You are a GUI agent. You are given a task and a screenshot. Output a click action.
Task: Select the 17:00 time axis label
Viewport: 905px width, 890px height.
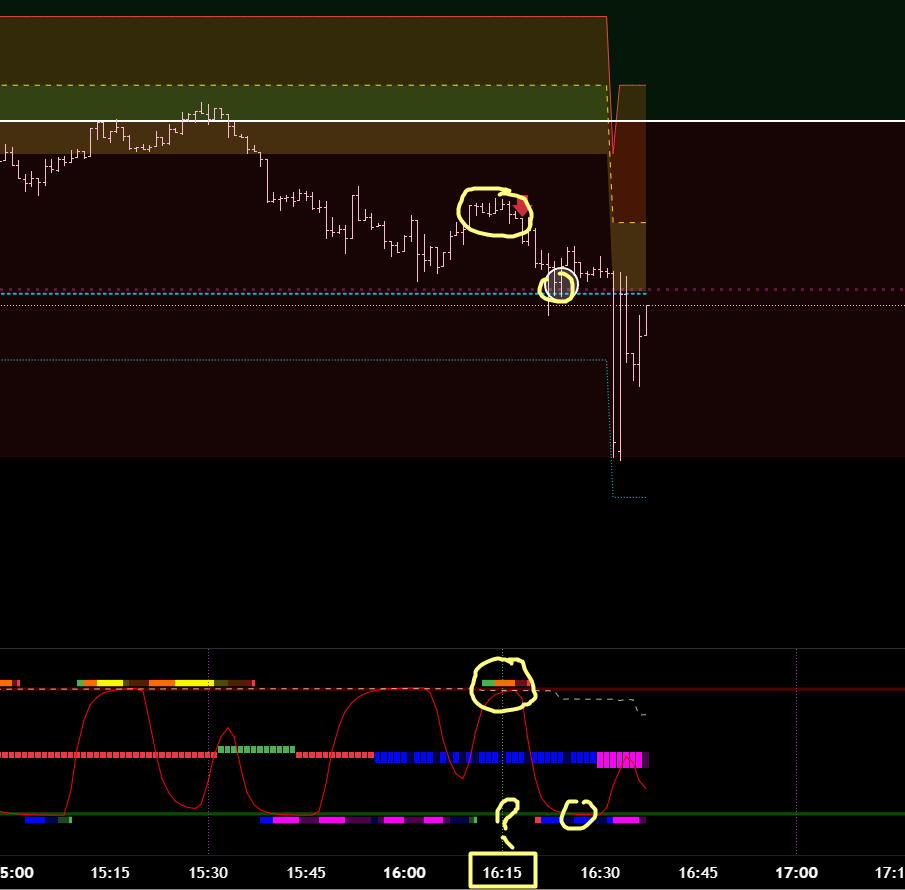click(x=797, y=872)
